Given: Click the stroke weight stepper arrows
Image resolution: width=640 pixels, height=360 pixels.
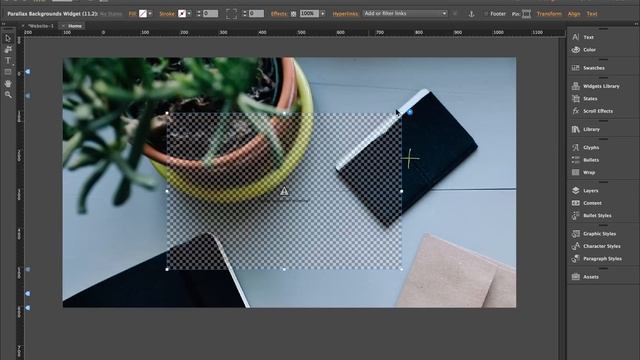Looking at the screenshot, I should click(199, 14).
